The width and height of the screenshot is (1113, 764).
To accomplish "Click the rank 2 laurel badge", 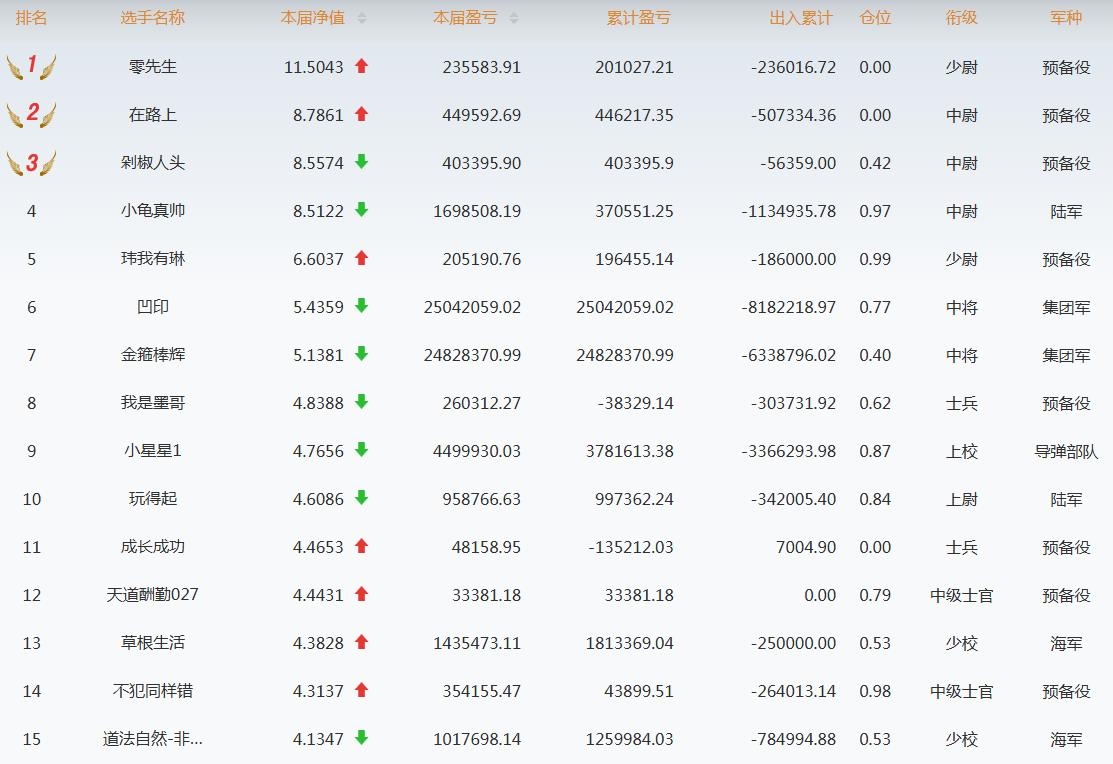I will (31, 115).
